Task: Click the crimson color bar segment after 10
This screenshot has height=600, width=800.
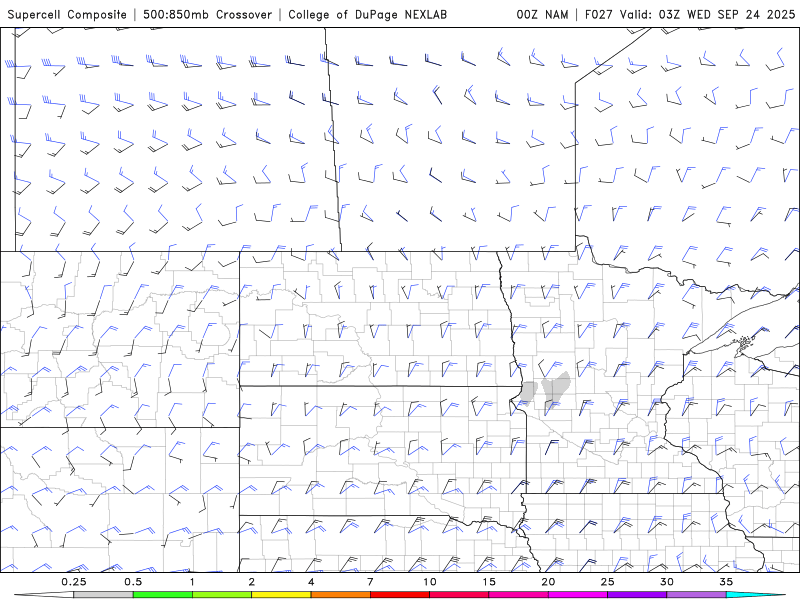Action: [459, 595]
